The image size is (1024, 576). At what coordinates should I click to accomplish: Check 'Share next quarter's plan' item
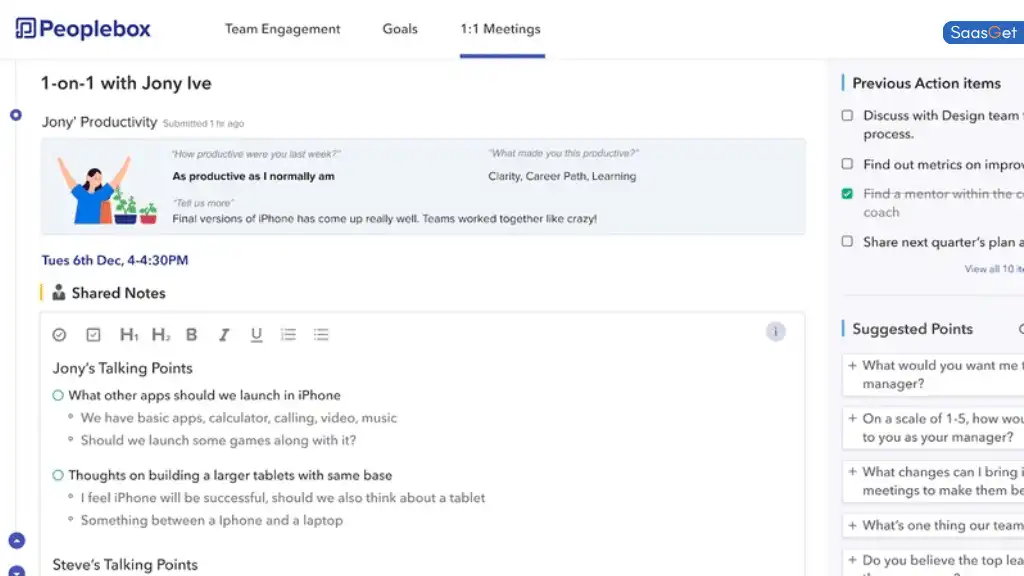[847, 242]
